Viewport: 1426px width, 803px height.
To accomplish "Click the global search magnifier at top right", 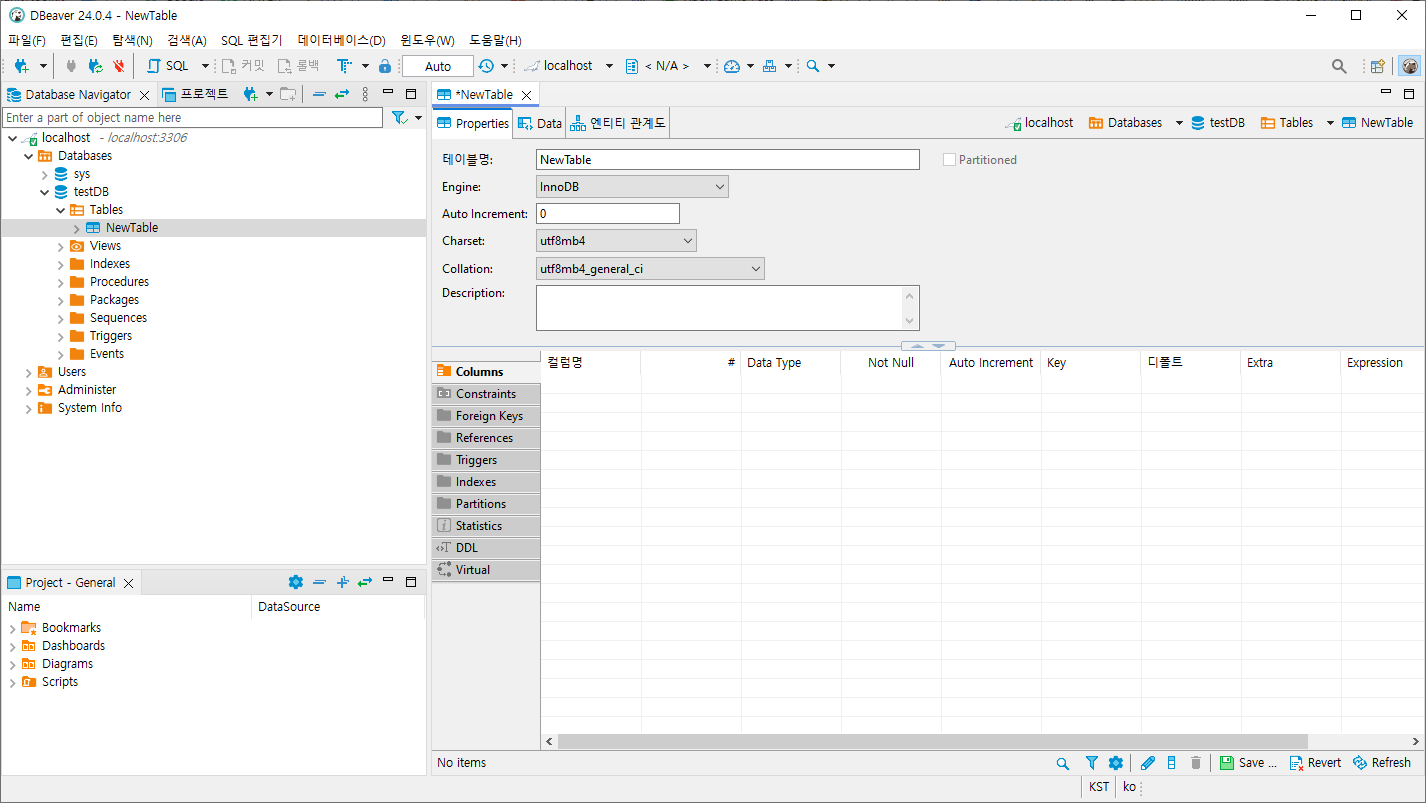I will pos(1339,66).
